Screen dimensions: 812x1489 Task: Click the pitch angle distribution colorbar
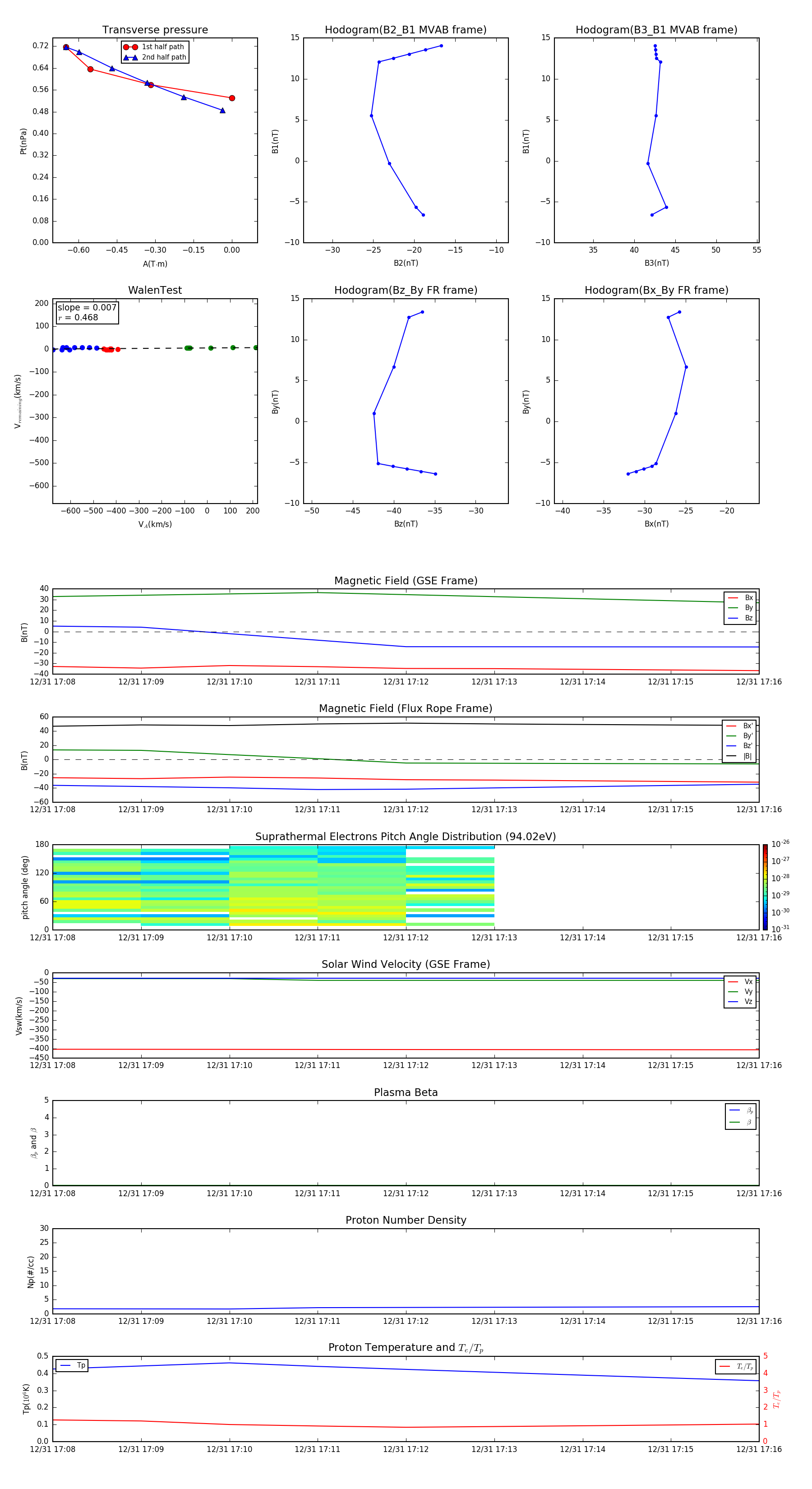765,887
